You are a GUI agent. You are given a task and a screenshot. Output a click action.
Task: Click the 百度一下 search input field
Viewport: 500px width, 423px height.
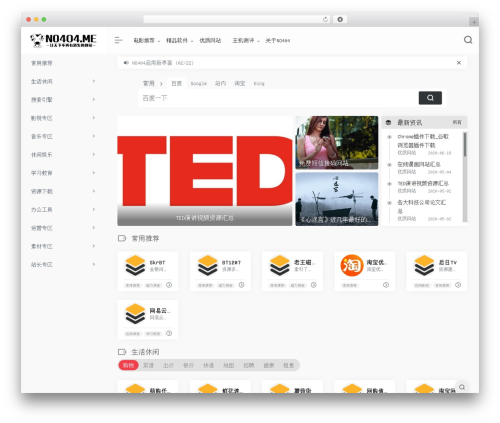coord(278,98)
